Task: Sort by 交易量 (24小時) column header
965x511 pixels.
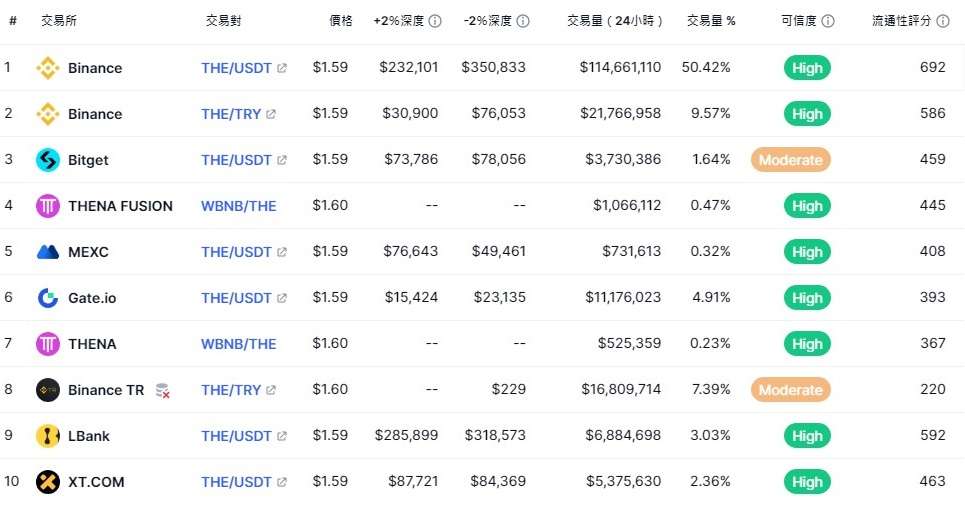Action: 614,21
